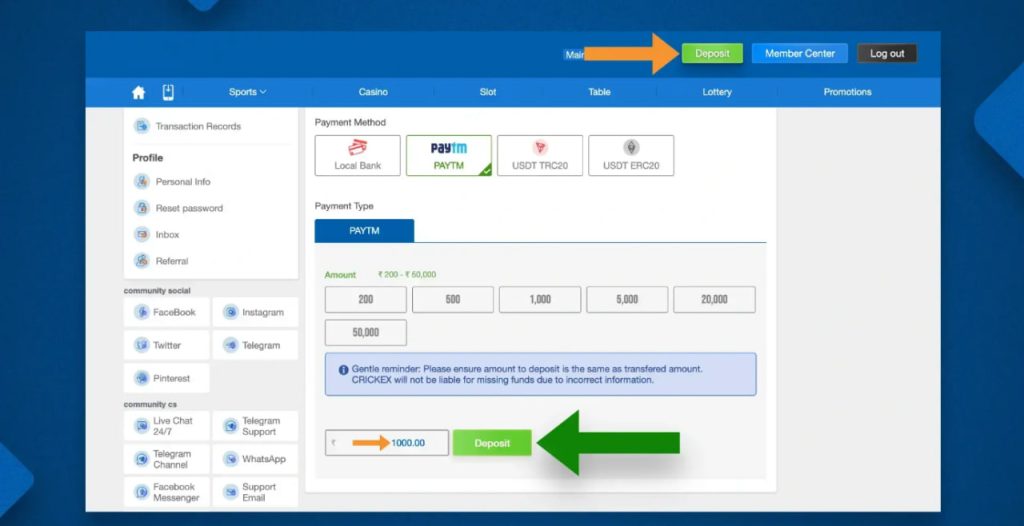Click the Referral icon
The width and height of the screenshot is (1024, 526).
pos(142,261)
